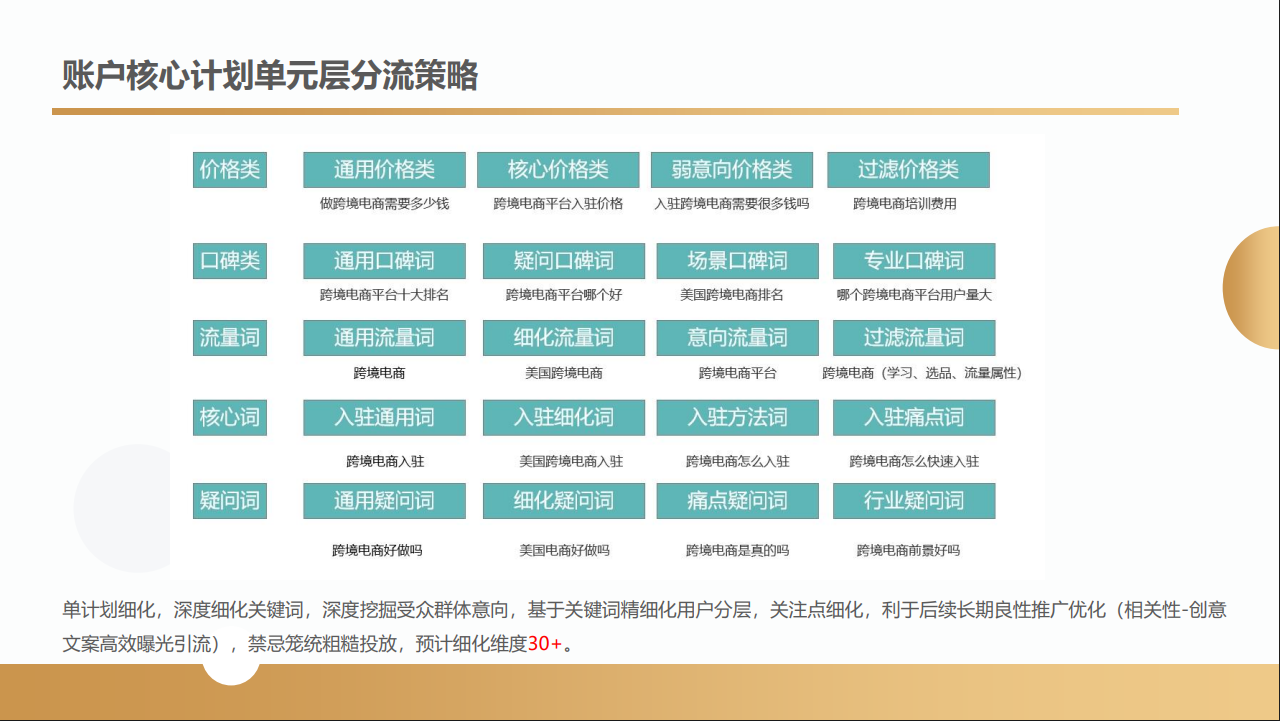Click the 入驻通用词 box

[x=384, y=417]
